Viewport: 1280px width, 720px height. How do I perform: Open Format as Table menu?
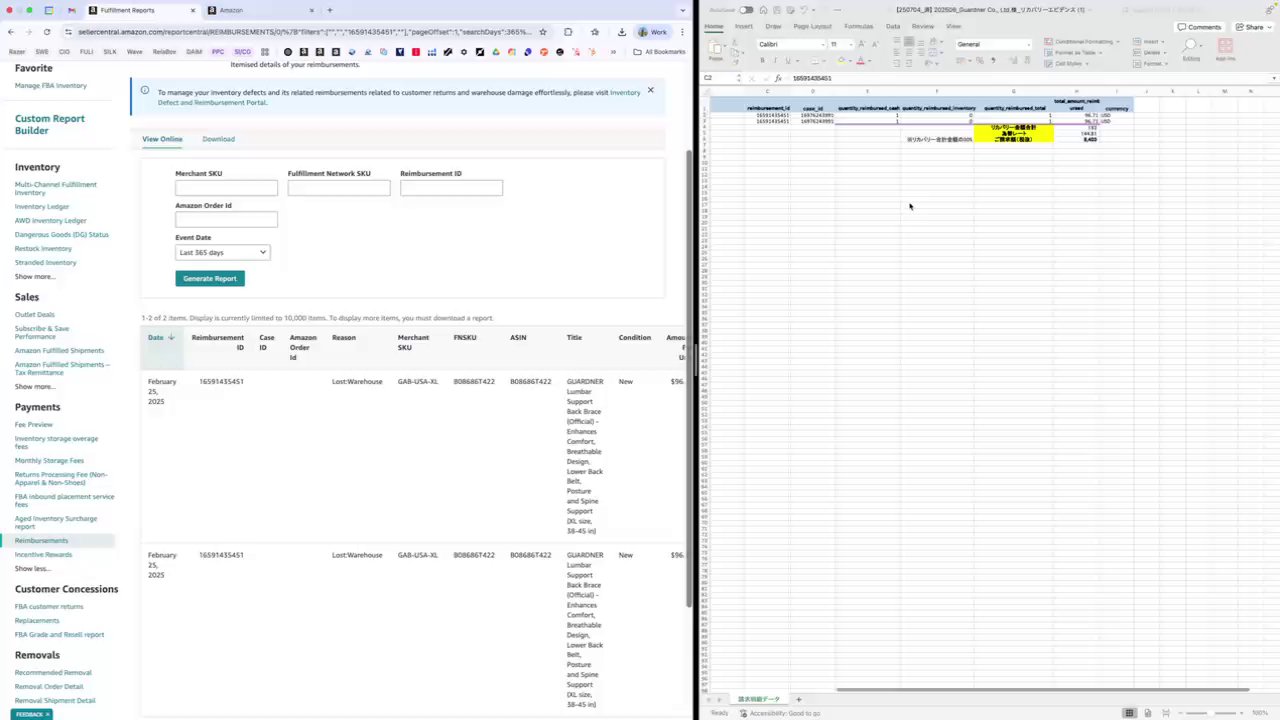pos(1075,52)
